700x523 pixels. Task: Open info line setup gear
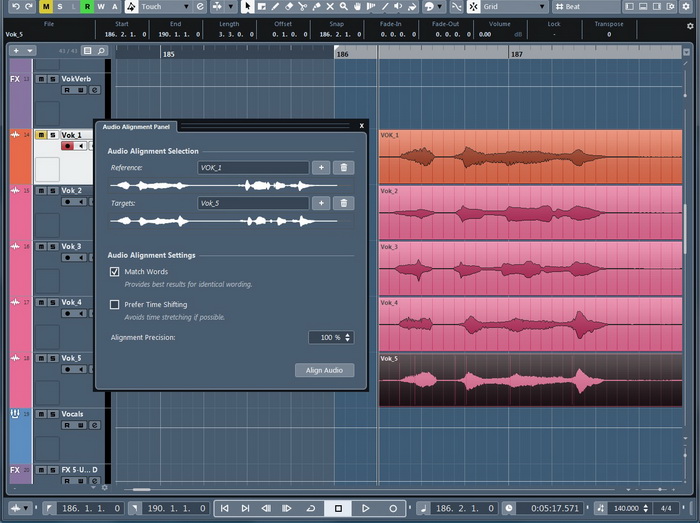tap(690, 26)
